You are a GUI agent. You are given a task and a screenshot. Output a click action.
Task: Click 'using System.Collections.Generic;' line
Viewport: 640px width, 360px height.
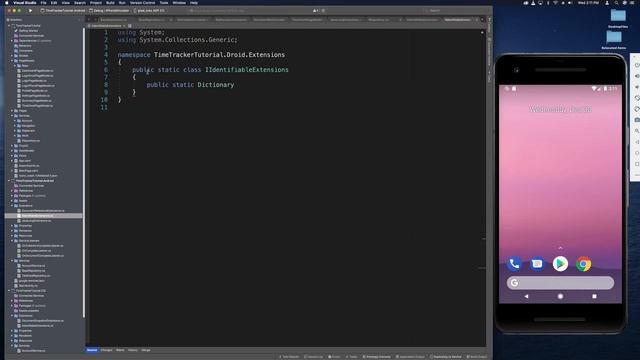[x=178, y=40]
